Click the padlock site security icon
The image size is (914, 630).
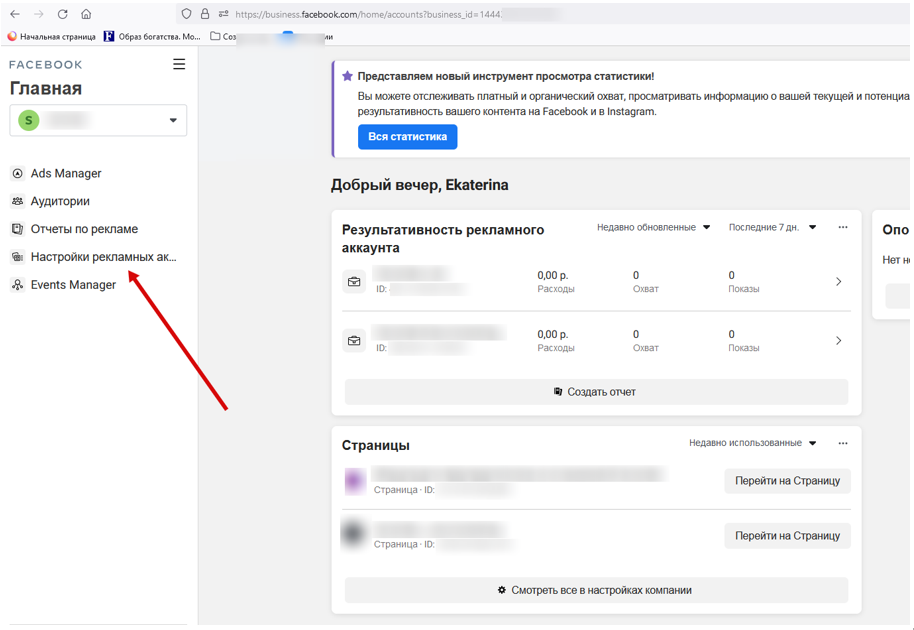(x=205, y=14)
